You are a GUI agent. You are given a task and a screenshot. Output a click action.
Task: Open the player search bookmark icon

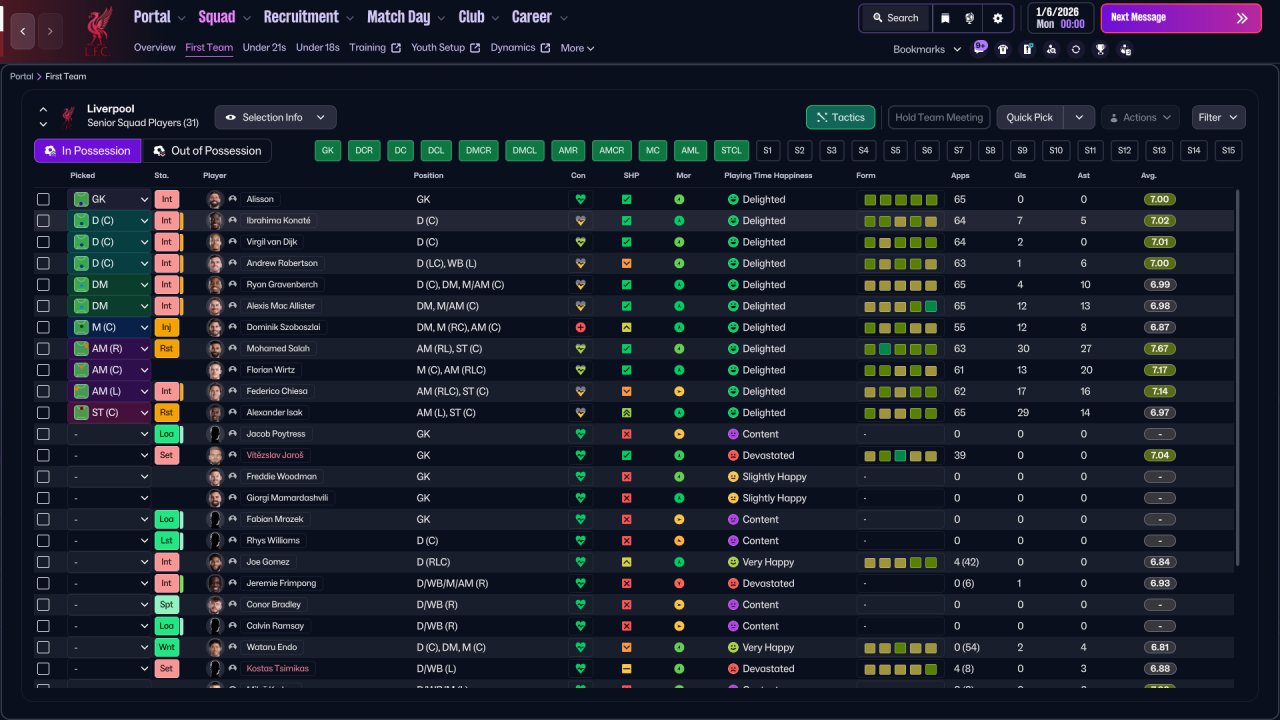(x=1051, y=49)
